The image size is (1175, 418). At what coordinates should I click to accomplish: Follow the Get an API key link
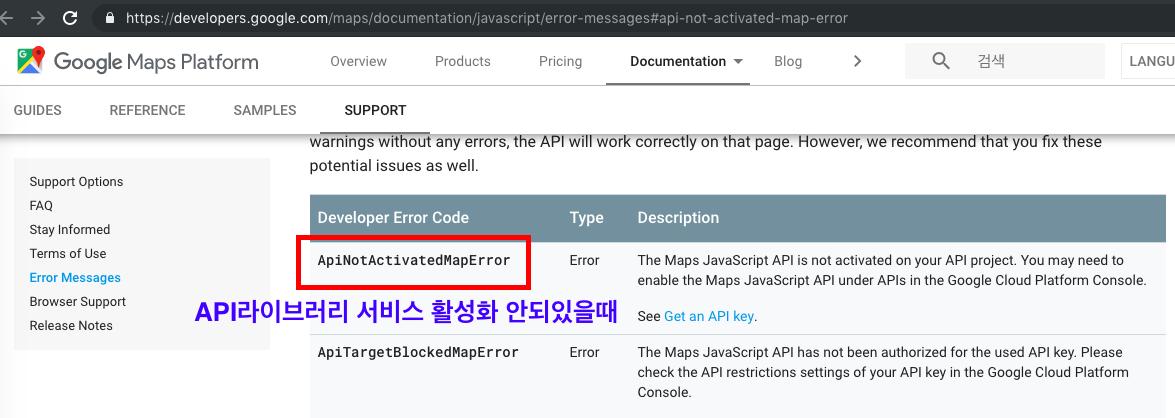click(708, 316)
